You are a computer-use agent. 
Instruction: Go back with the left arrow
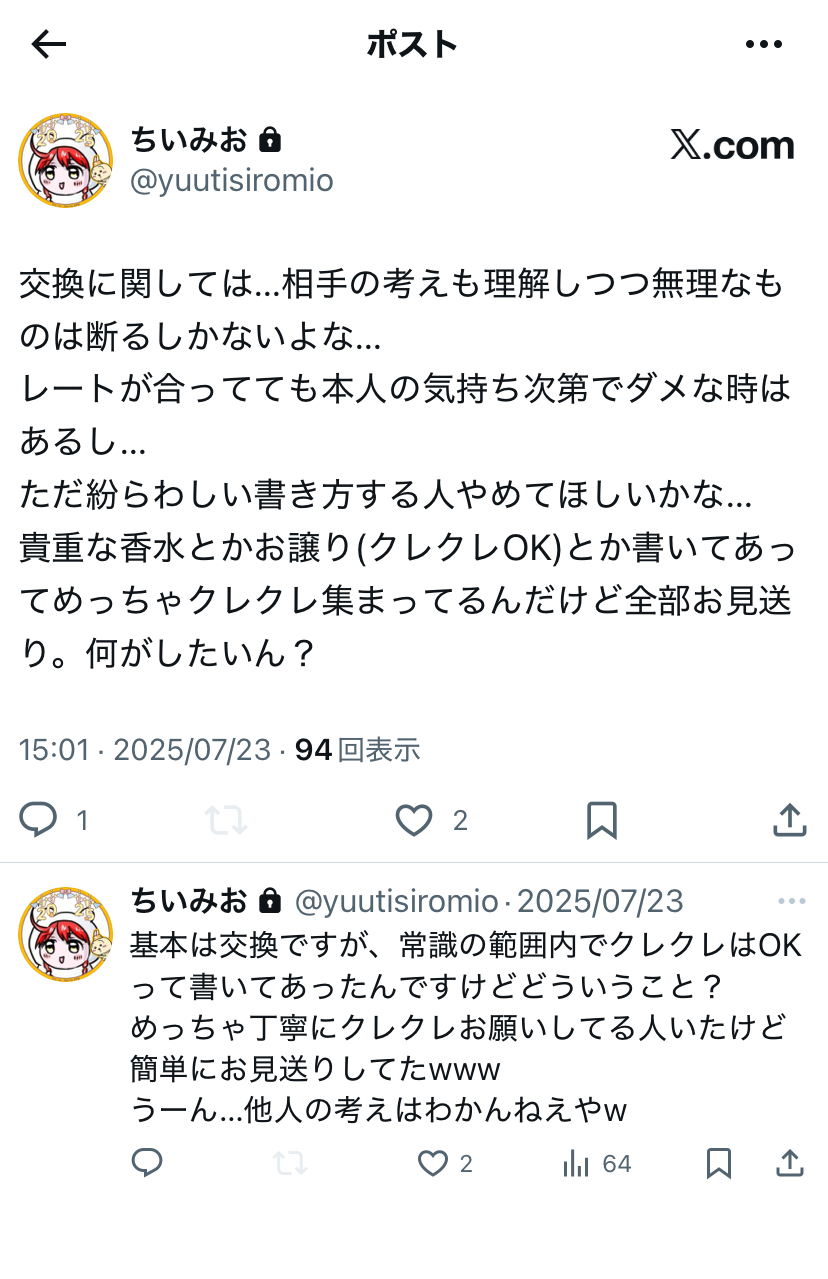48,44
